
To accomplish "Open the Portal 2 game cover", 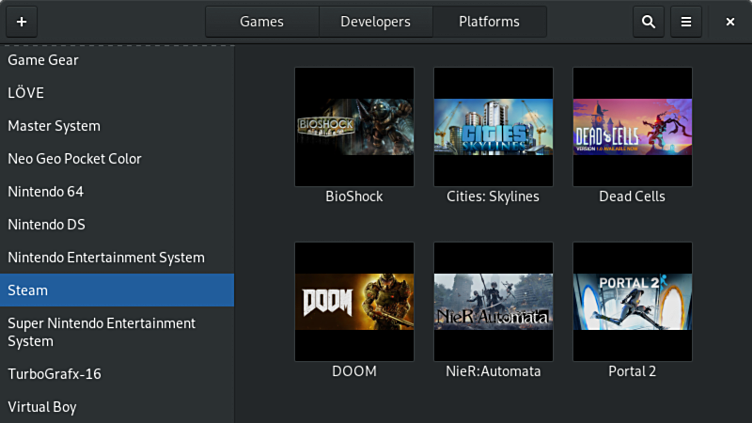I will [x=632, y=301].
